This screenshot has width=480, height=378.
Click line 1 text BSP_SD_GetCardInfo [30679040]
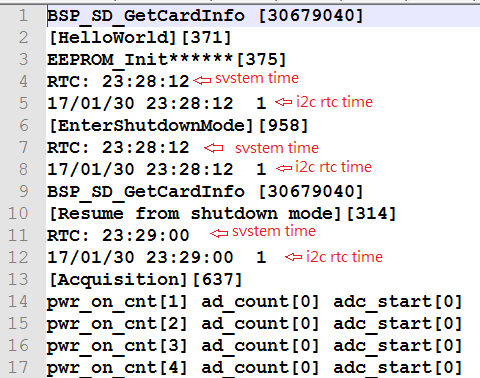pyautogui.click(x=205, y=16)
